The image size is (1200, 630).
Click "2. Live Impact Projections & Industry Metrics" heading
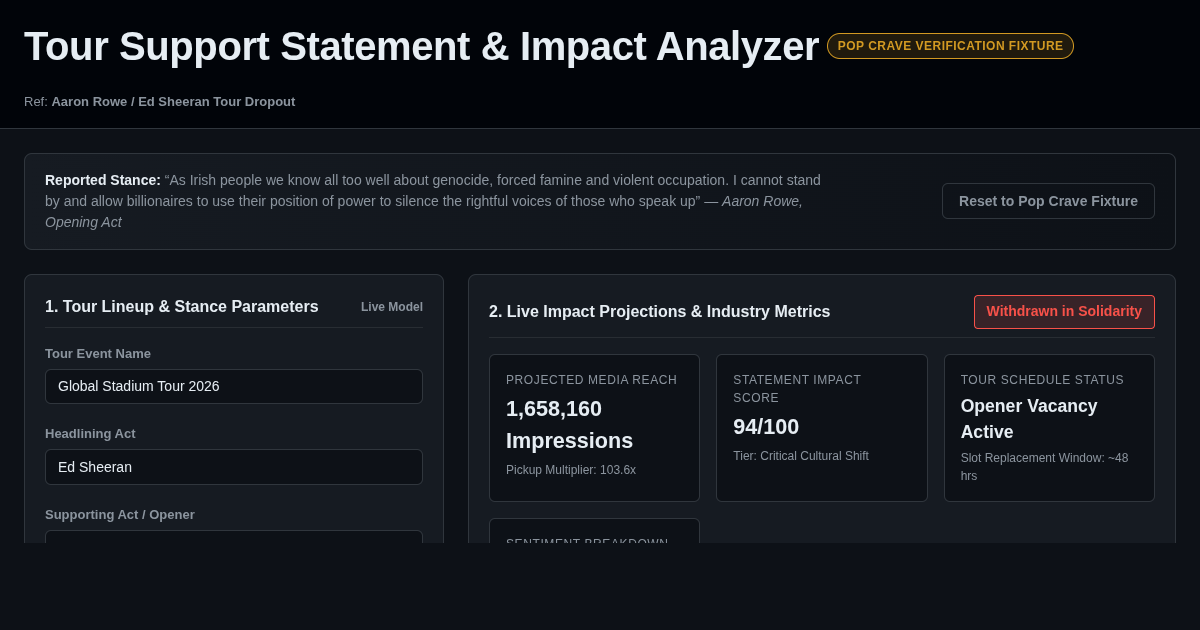coord(660,312)
